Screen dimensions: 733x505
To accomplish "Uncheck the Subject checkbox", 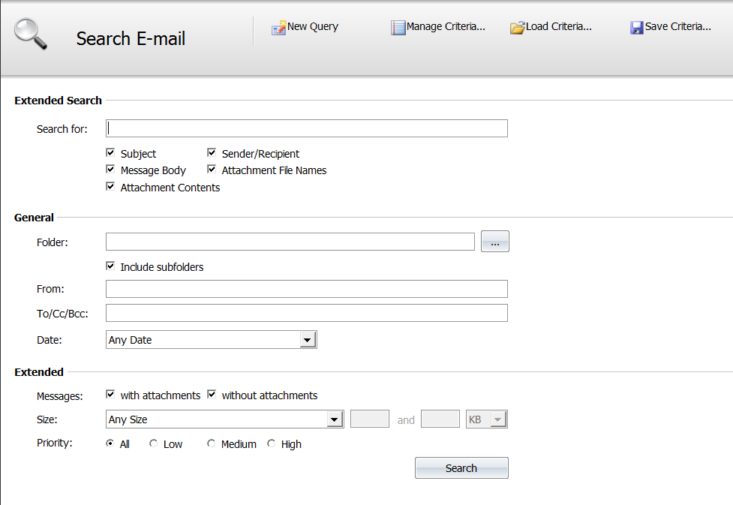I will tap(110, 152).
